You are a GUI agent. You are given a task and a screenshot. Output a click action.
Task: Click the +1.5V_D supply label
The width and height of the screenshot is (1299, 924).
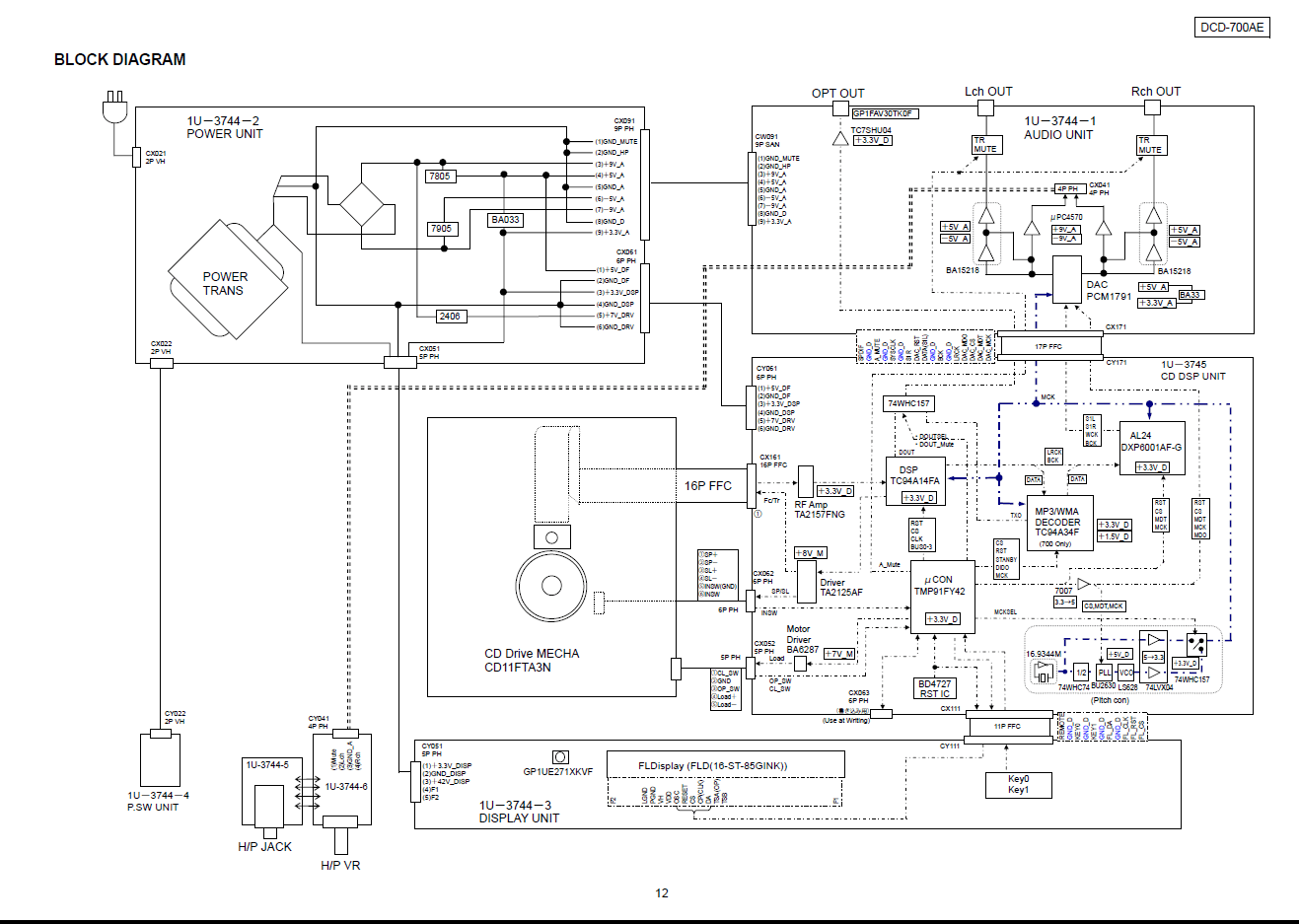click(1115, 536)
